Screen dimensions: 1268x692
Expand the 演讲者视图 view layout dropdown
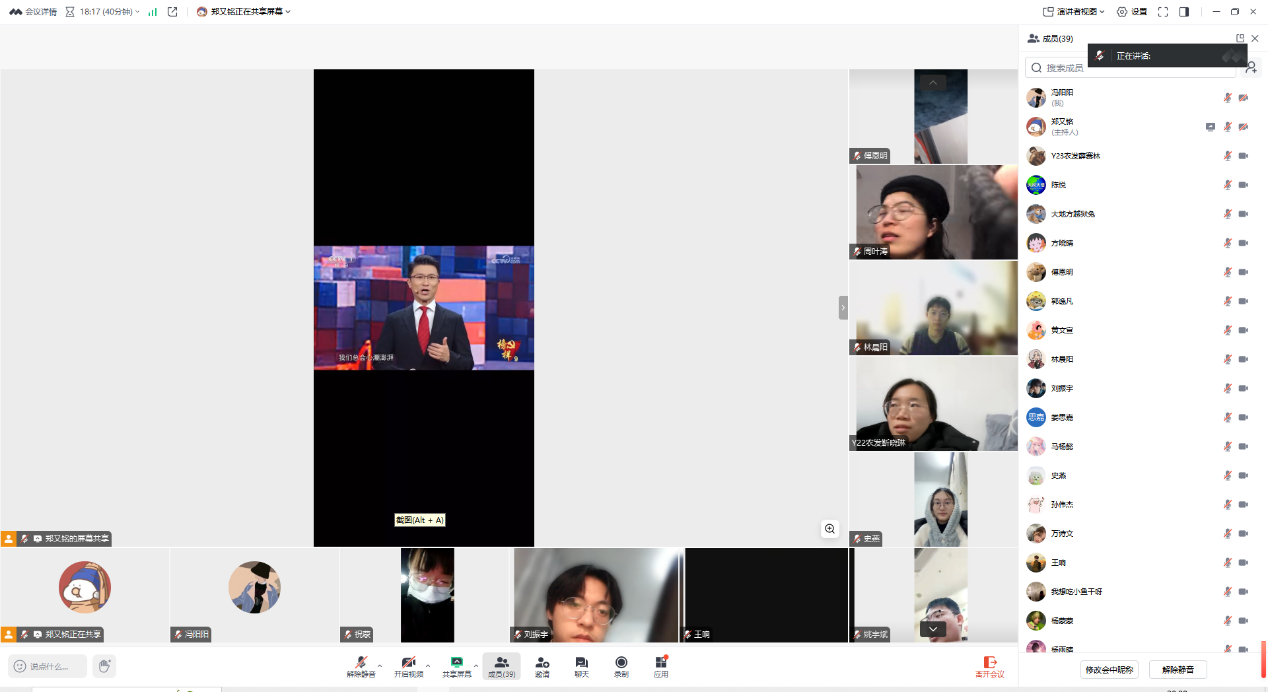tap(1075, 12)
